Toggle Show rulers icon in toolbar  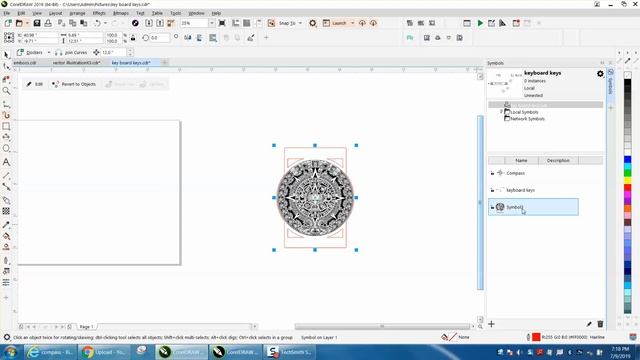click(x=236, y=23)
